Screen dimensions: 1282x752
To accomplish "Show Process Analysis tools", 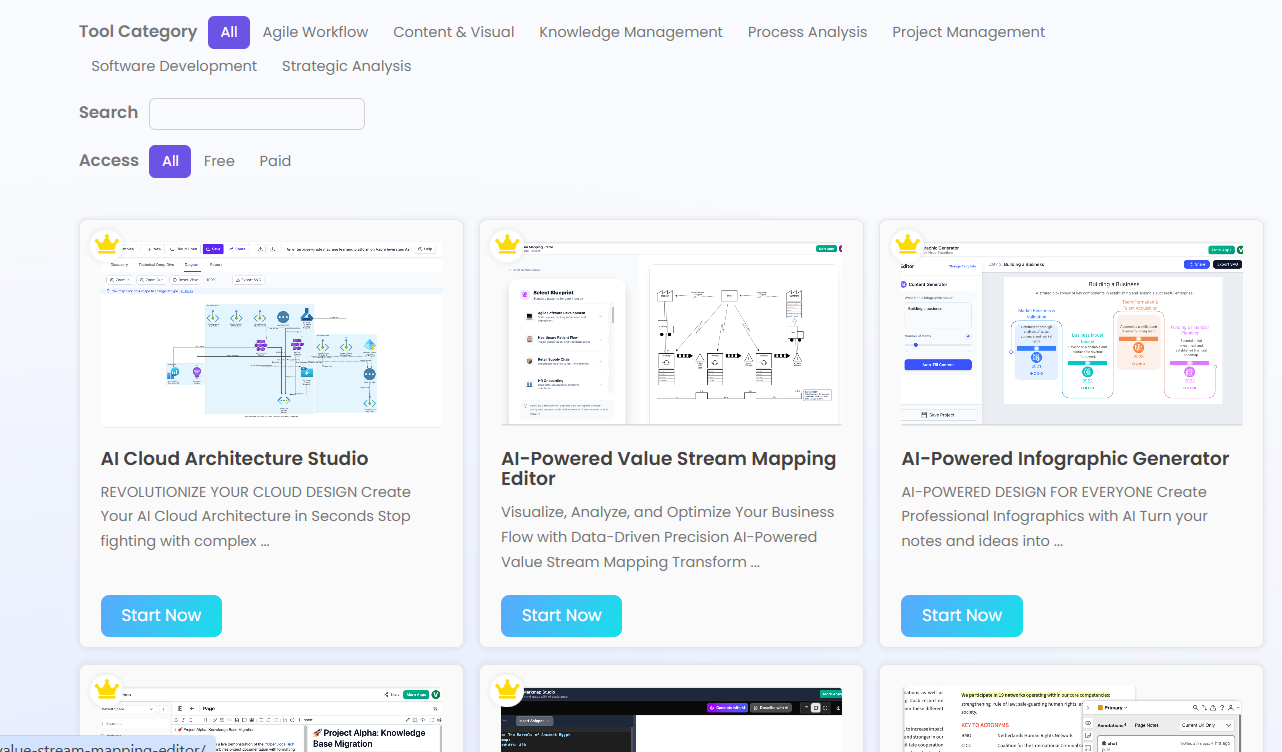I will (x=807, y=32).
